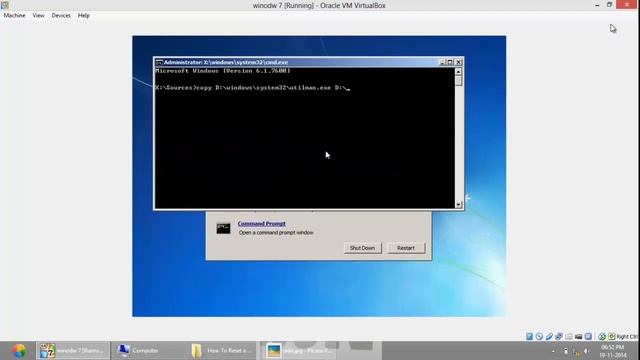Click the network adapter status icon
The width and height of the screenshot is (640, 360).
coord(559,336)
